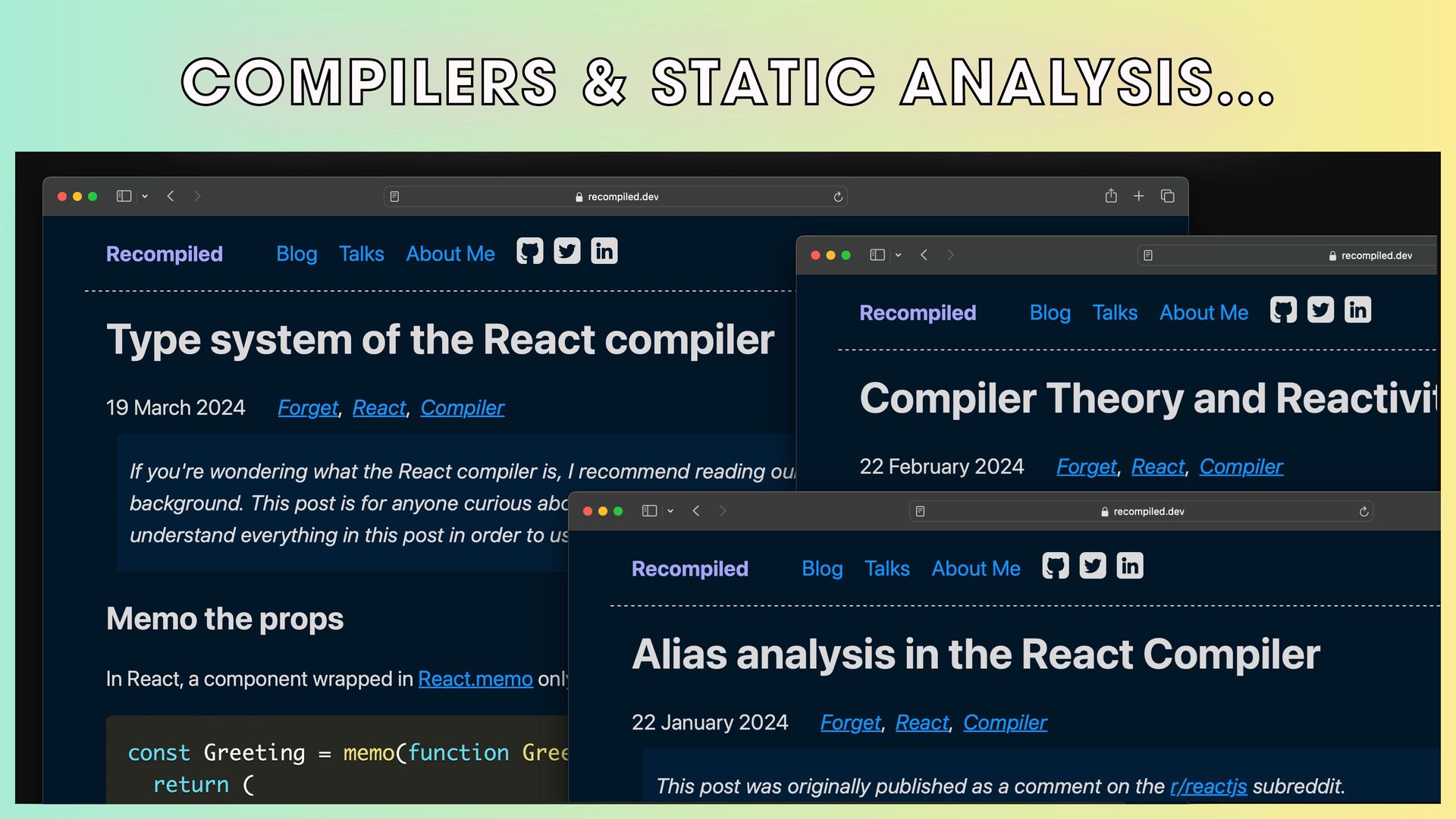Follow the React.memo link
Viewport: 1456px width, 819px height.
475,679
